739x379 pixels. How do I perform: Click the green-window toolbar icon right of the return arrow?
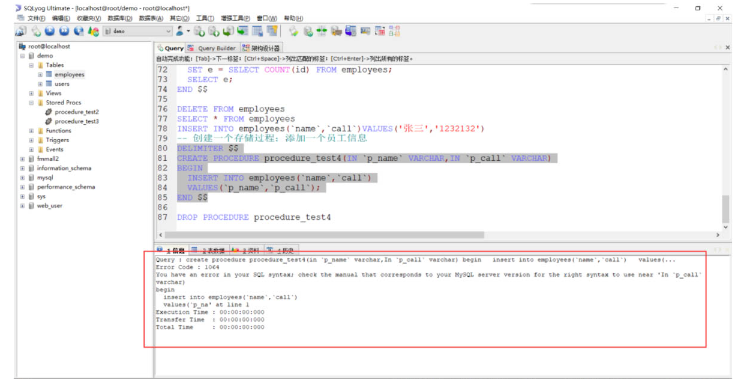(242, 32)
